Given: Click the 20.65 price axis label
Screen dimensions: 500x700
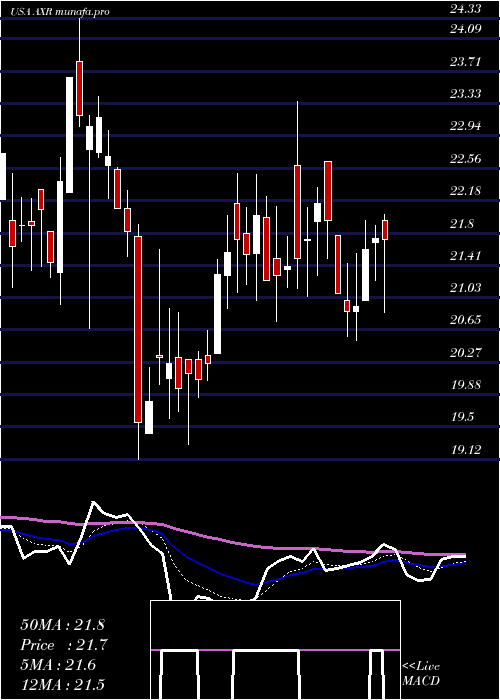Looking at the screenshot, I should [x=467, y=320].
